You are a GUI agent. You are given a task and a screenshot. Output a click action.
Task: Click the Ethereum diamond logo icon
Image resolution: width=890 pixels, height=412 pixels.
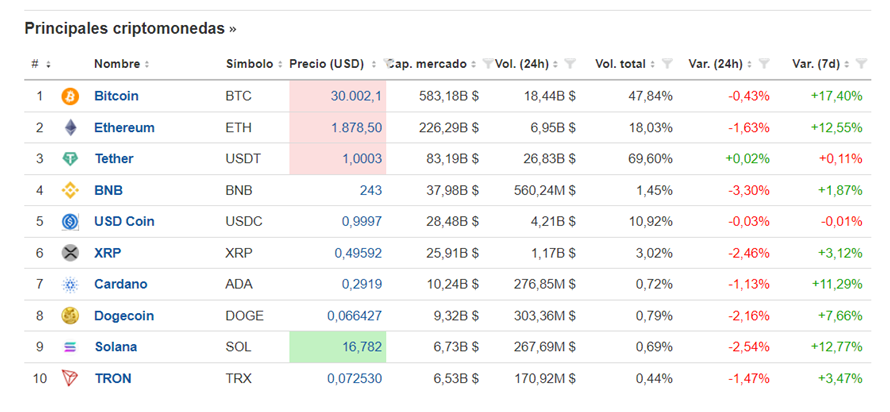(70, 128)
